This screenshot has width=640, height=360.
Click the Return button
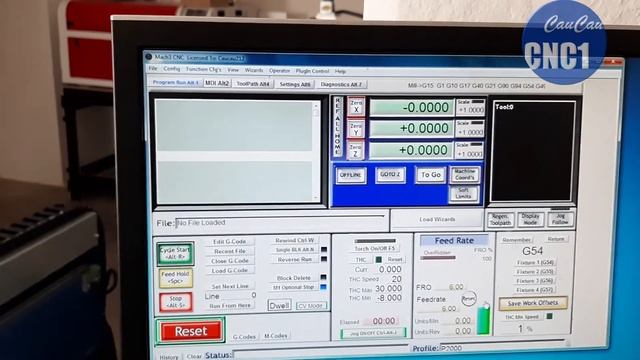(556, 239)
